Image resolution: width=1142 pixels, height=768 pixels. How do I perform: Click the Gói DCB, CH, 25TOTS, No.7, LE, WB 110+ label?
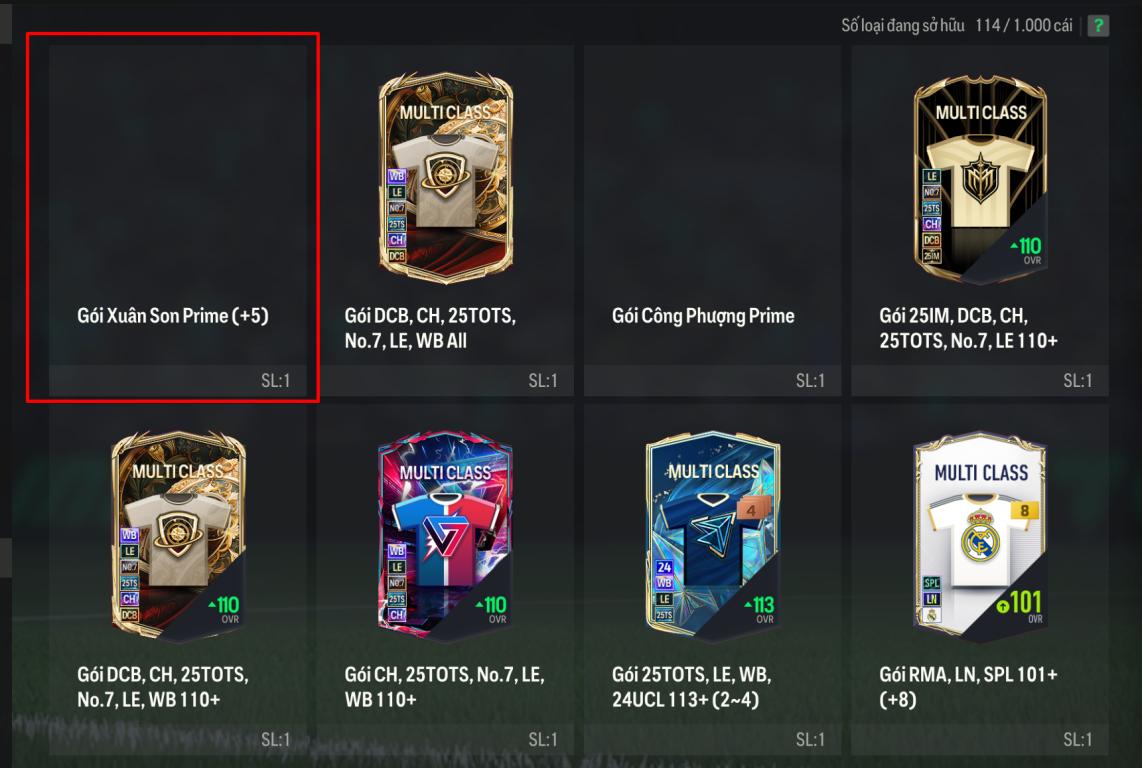(x=162, y=687)
